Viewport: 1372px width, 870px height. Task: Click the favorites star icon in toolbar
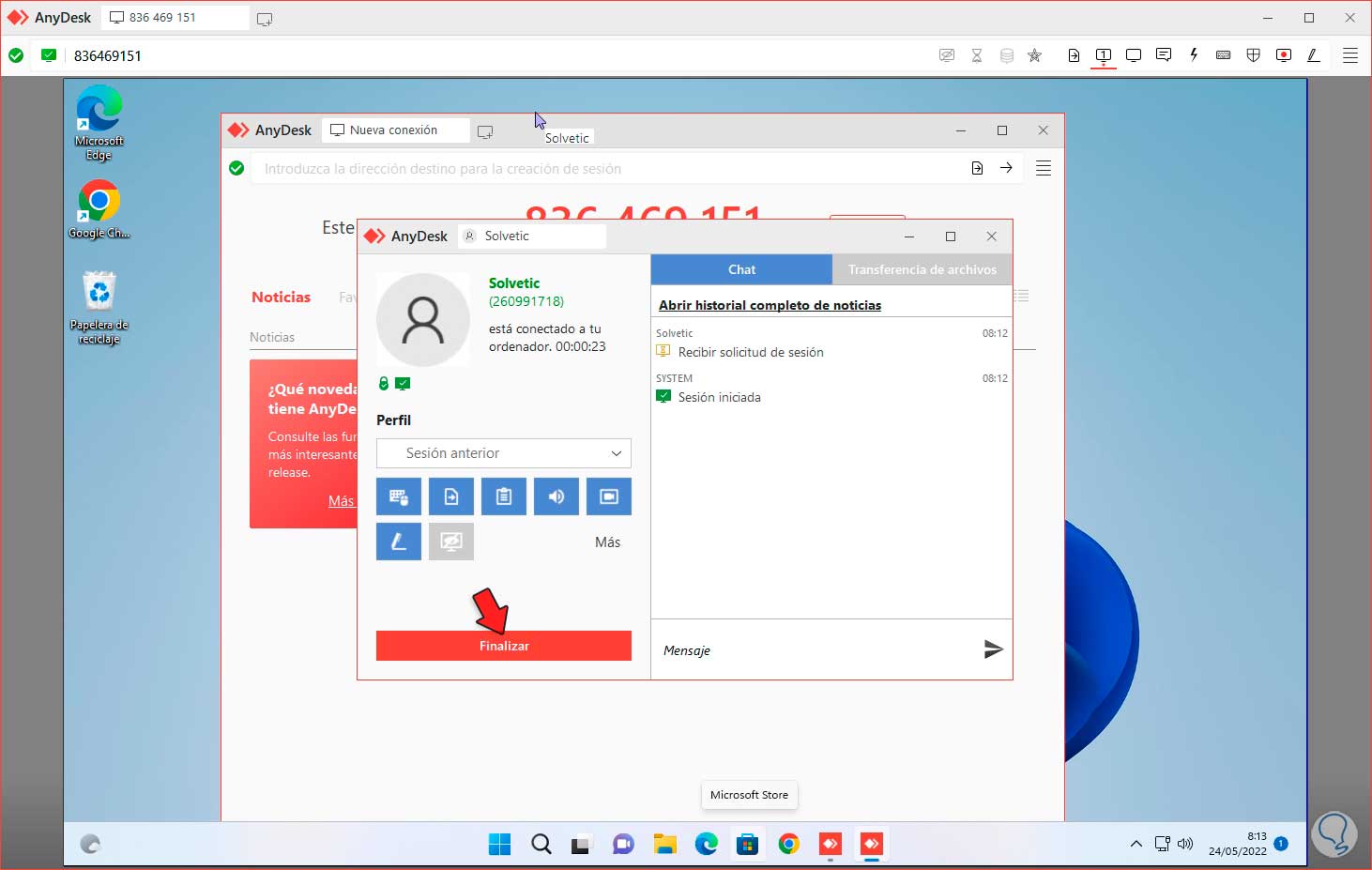point(1035,55)
